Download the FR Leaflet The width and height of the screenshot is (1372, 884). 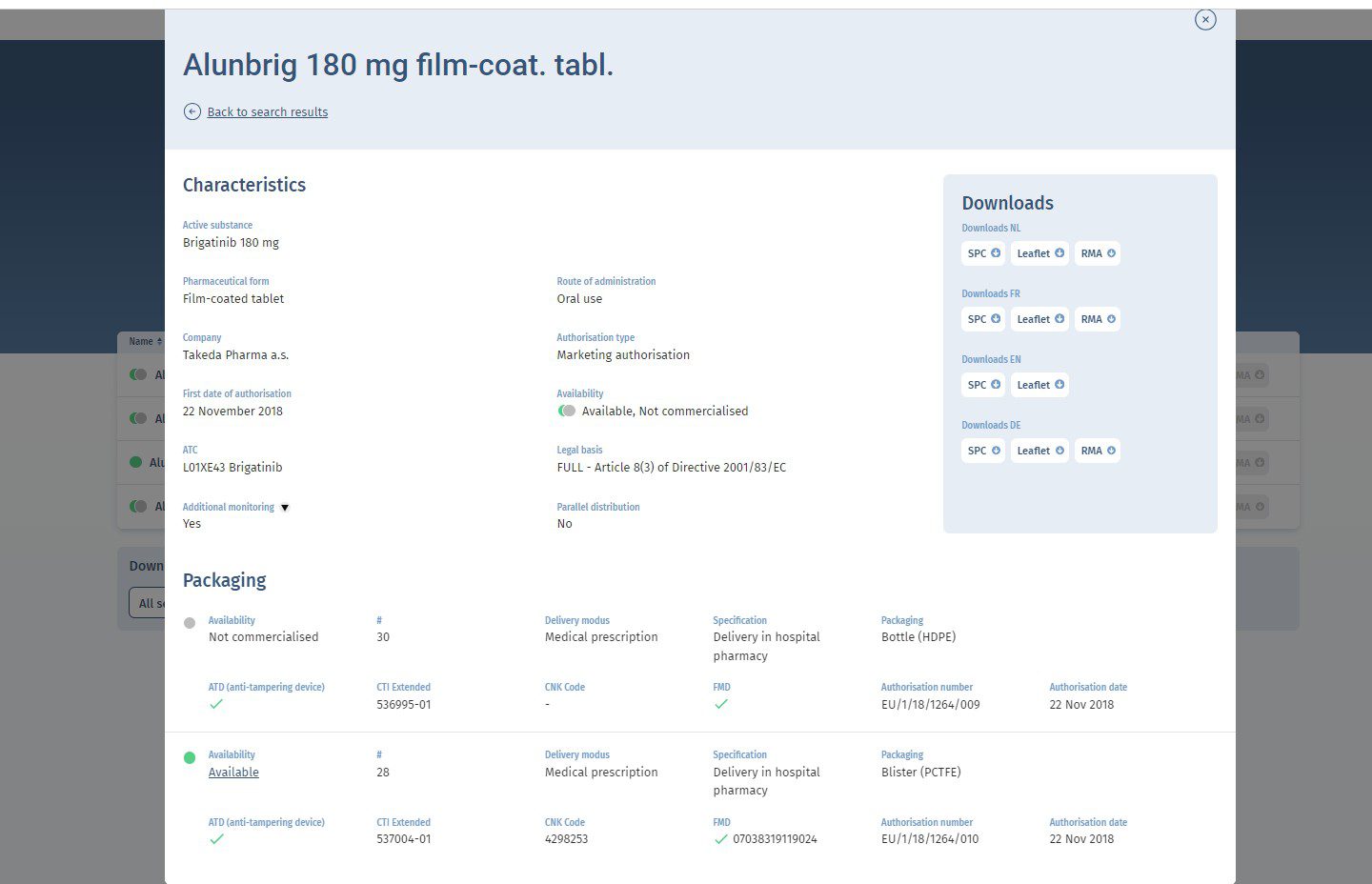tap(1039, 319)
